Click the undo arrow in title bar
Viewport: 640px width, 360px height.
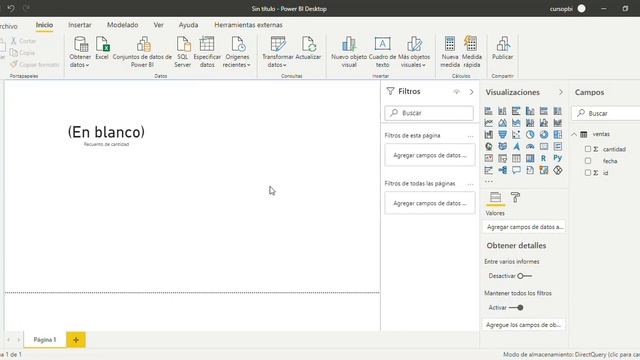tap(11, 8)
